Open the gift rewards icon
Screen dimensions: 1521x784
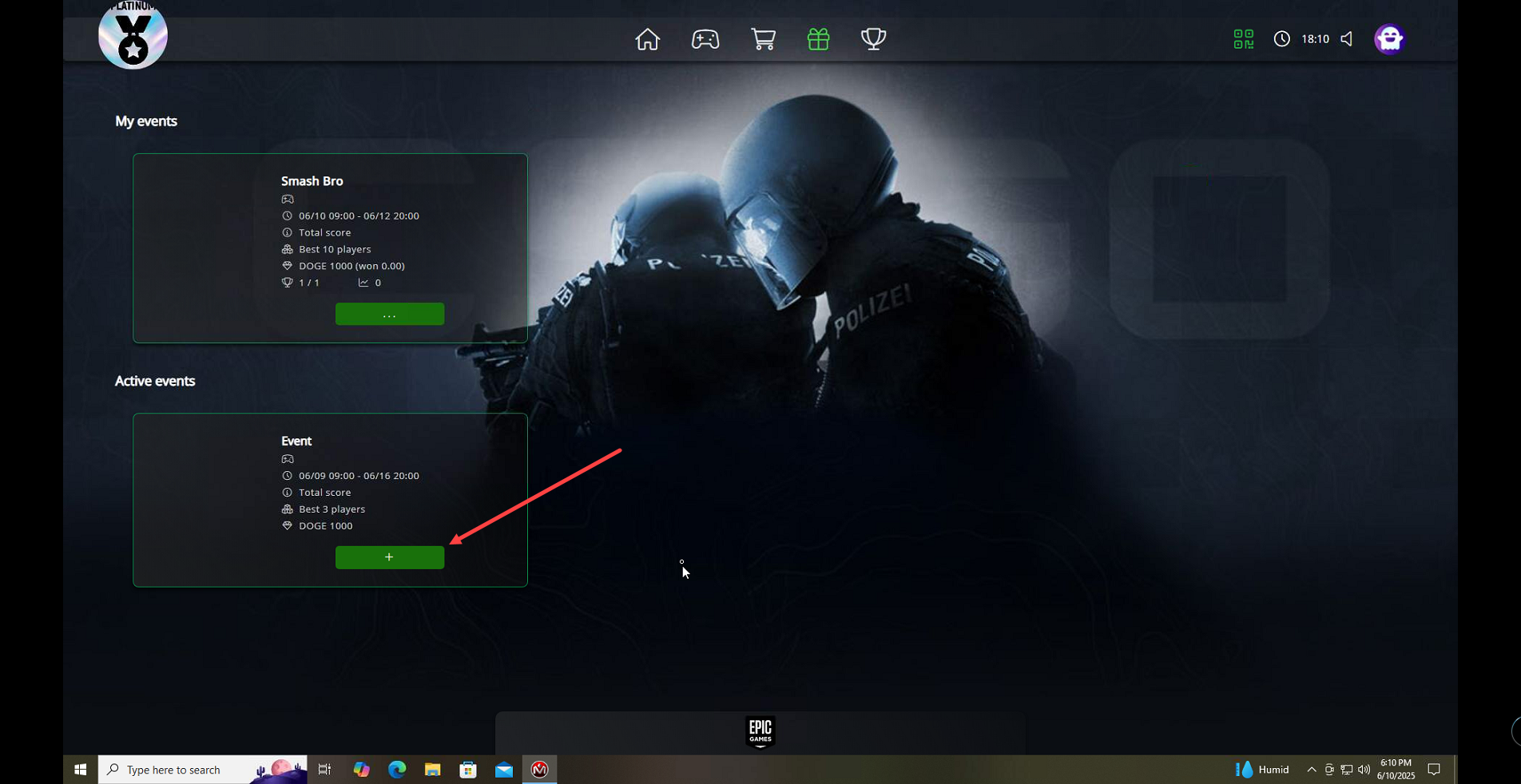(x=818, y=39)
